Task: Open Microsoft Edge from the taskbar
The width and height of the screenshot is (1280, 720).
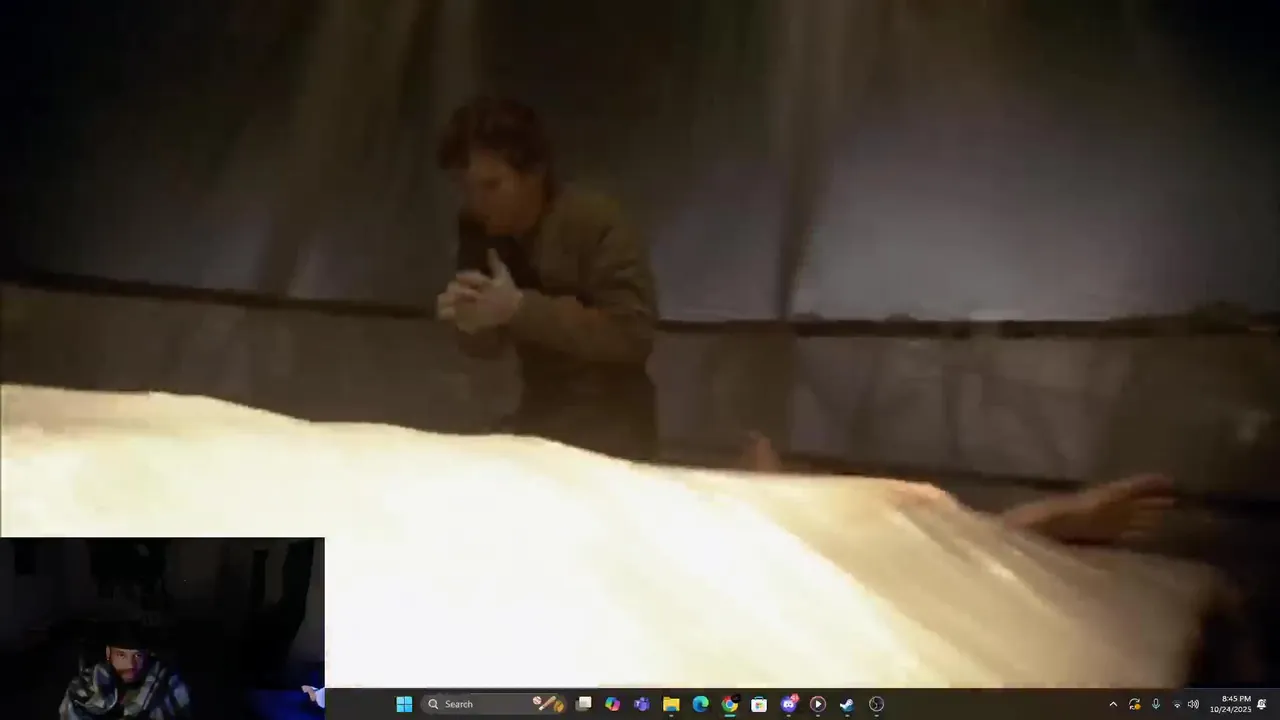Action: tap(700, 704)
